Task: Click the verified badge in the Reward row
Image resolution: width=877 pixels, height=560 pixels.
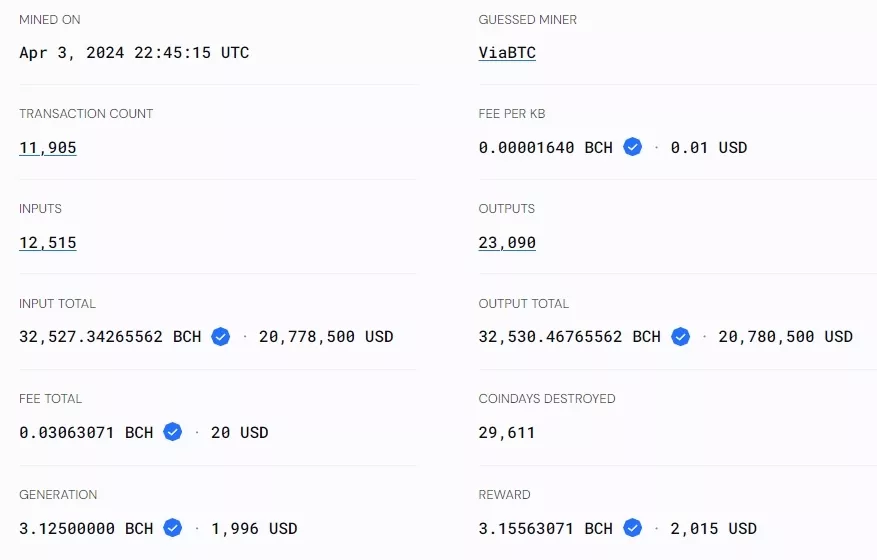Action: point(632,527)
